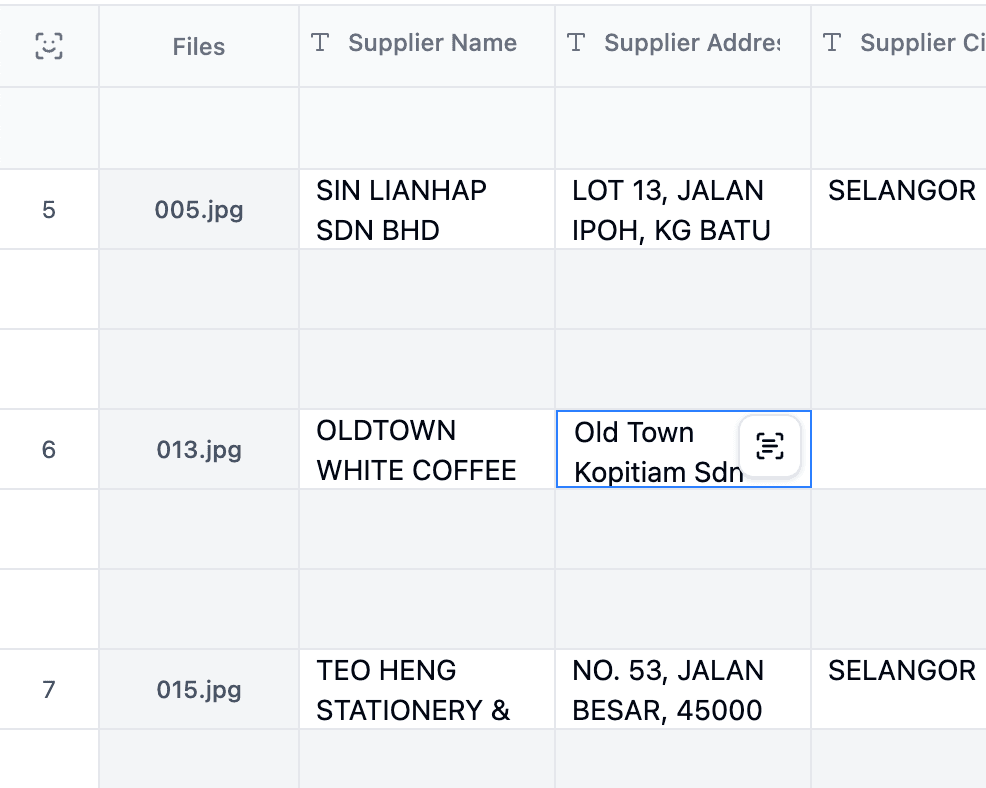The width and height of the screenshot is (986, 788).
Task: Select SELANGOR city cell in row 7
Action: point(899,689)
